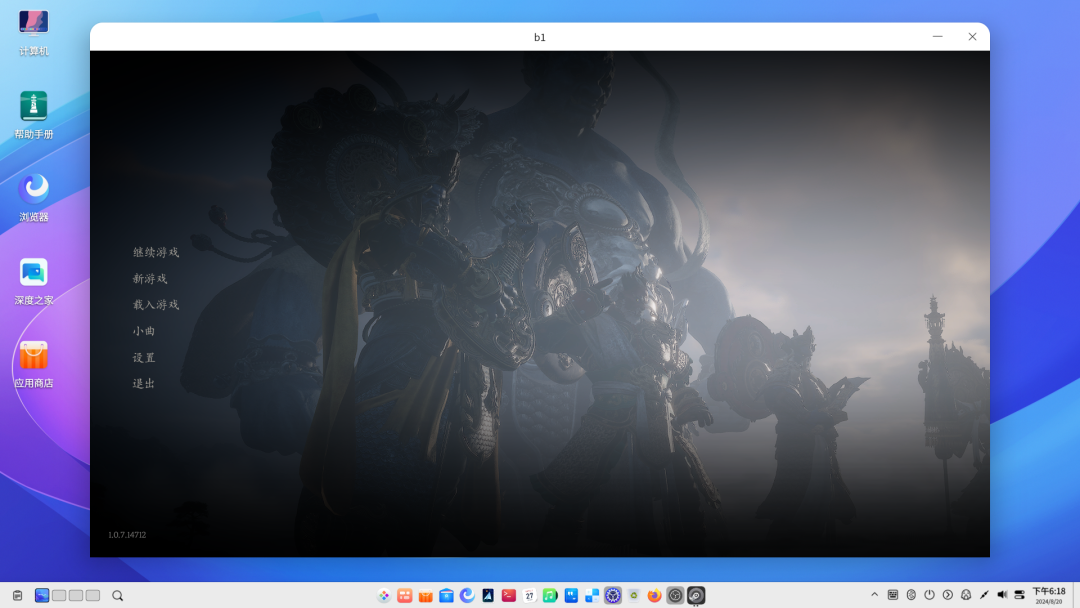Open the file manager from the taskbar
The image size is (1080, 608).
coord(445,594)
